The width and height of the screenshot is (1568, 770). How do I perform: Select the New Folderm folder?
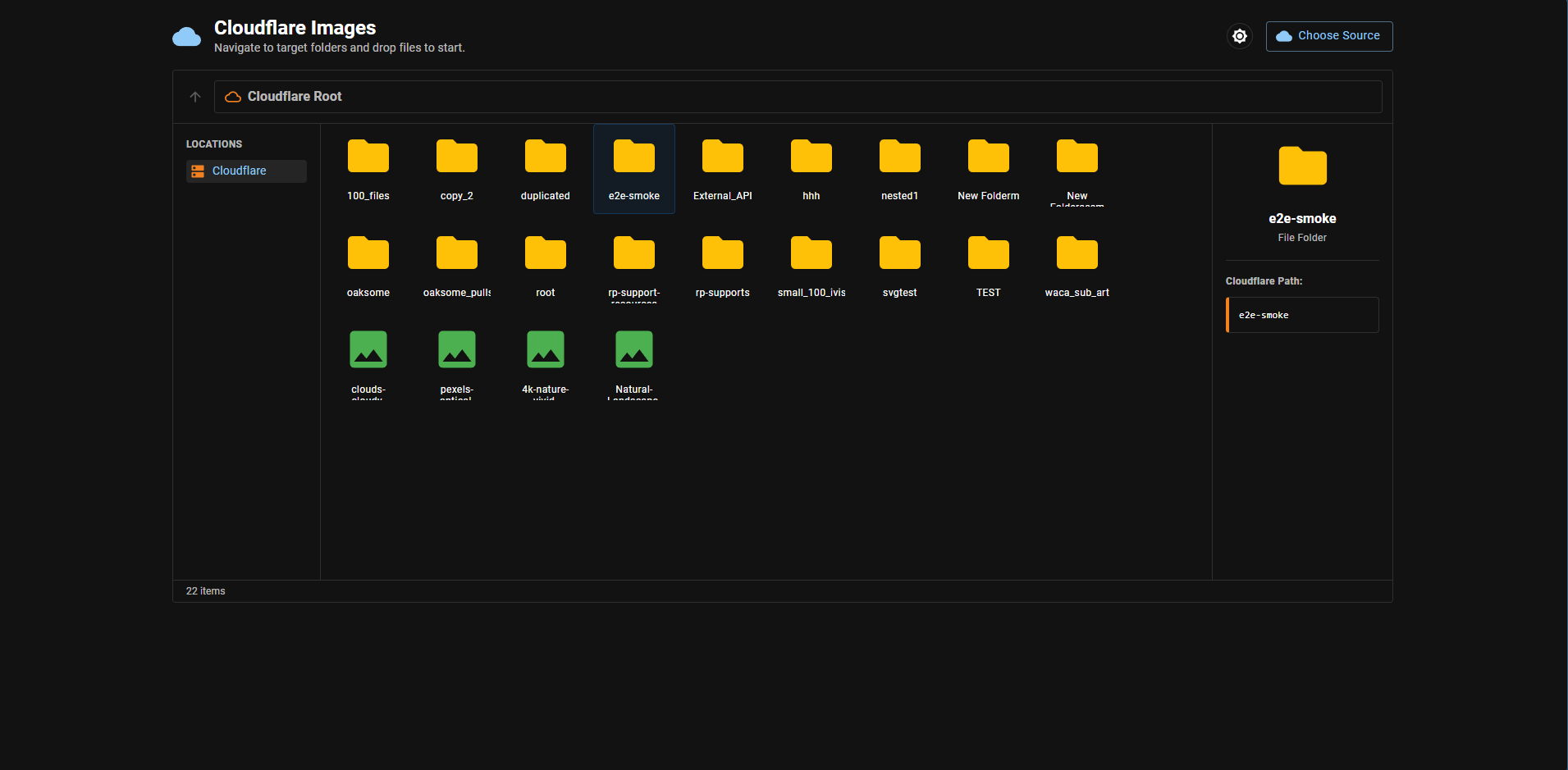(x=989, y=169)
